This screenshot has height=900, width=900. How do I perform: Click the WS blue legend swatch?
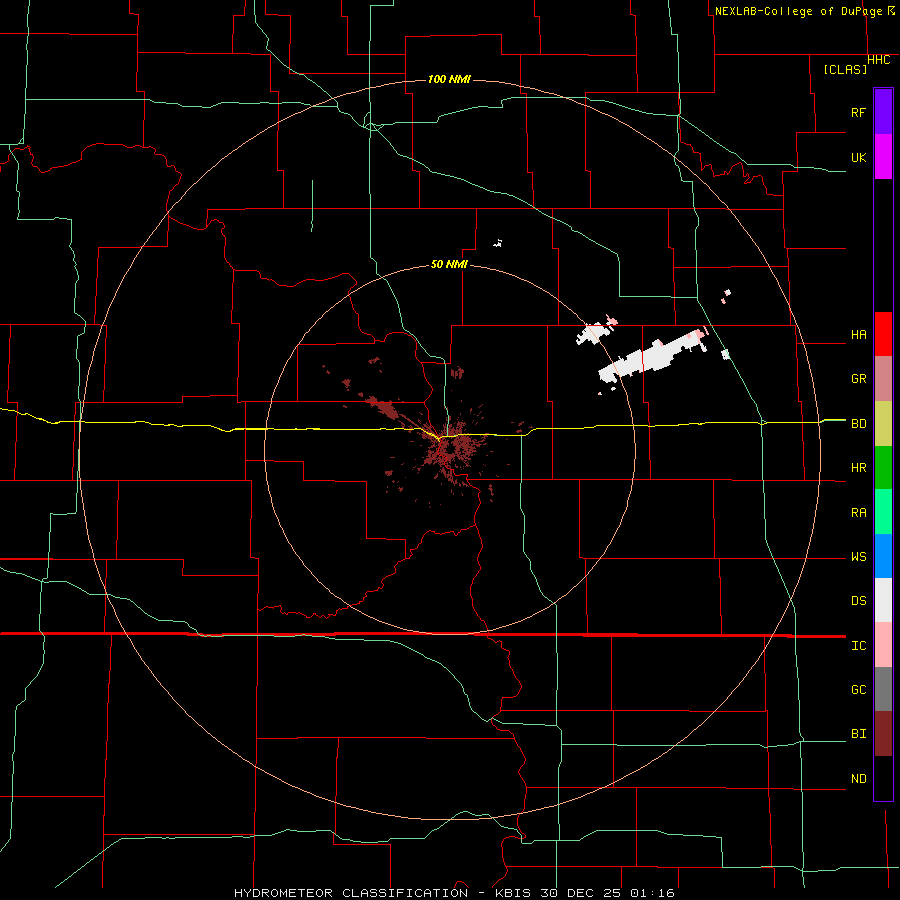883,556
